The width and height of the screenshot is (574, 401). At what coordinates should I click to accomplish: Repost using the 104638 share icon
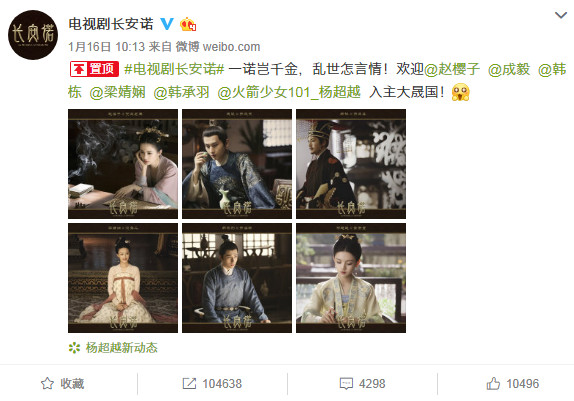pyautogui.click(x=212, y=383)
